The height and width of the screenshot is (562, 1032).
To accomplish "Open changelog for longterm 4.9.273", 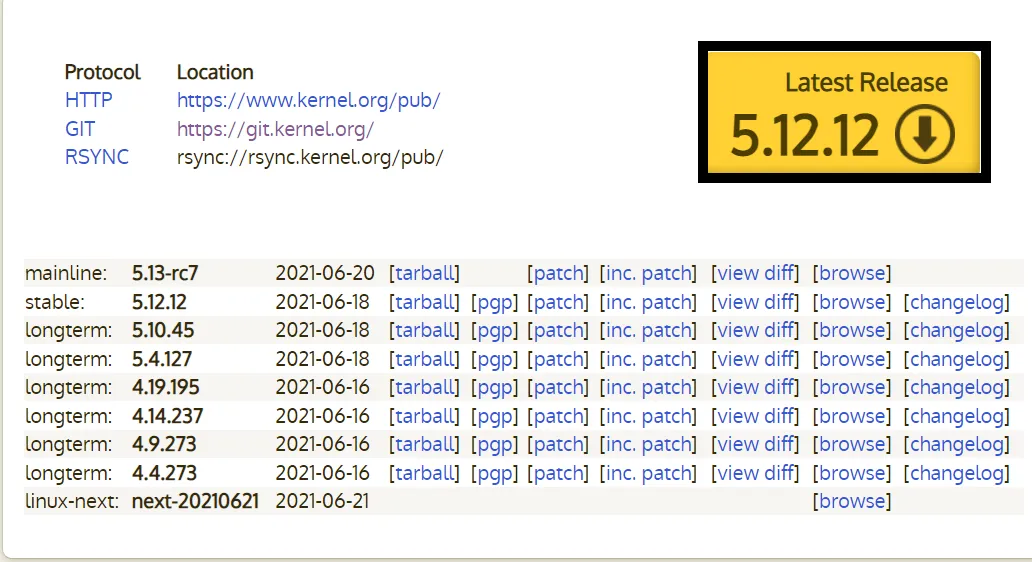I will [x=956, y=445].
